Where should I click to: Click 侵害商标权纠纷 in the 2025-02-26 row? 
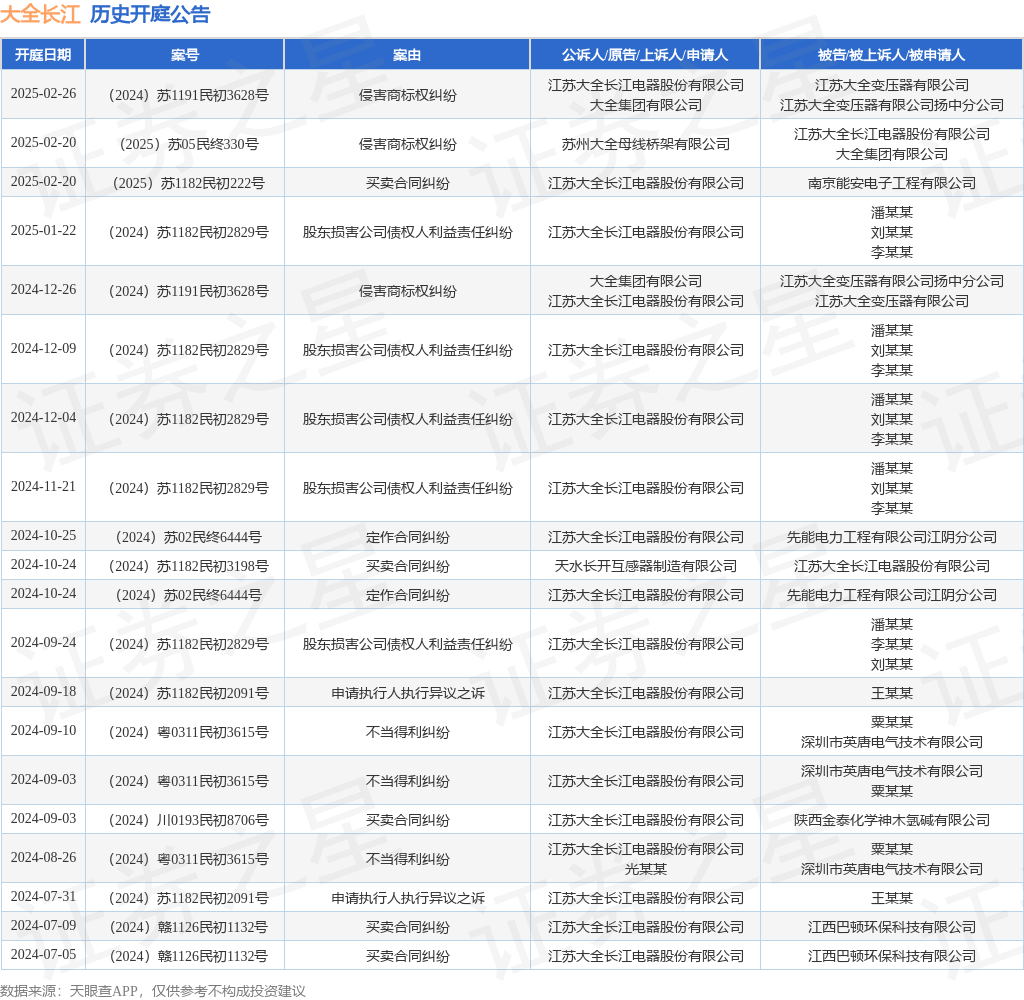click(x=407, y=95)
